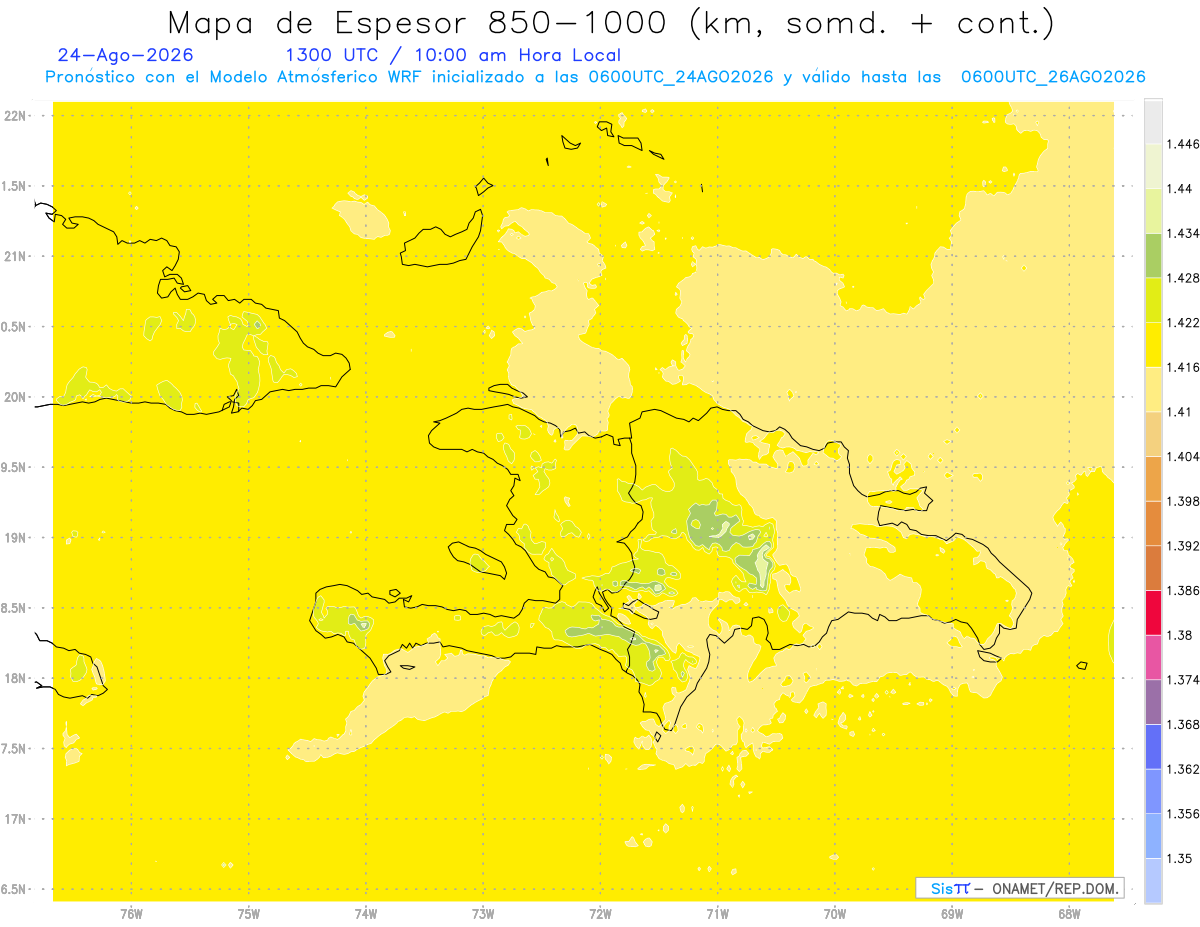Pick the green colorbar segment between 1.428 and 1.434
Screen dimensions: 1200x927
(x=1153, y=255)
